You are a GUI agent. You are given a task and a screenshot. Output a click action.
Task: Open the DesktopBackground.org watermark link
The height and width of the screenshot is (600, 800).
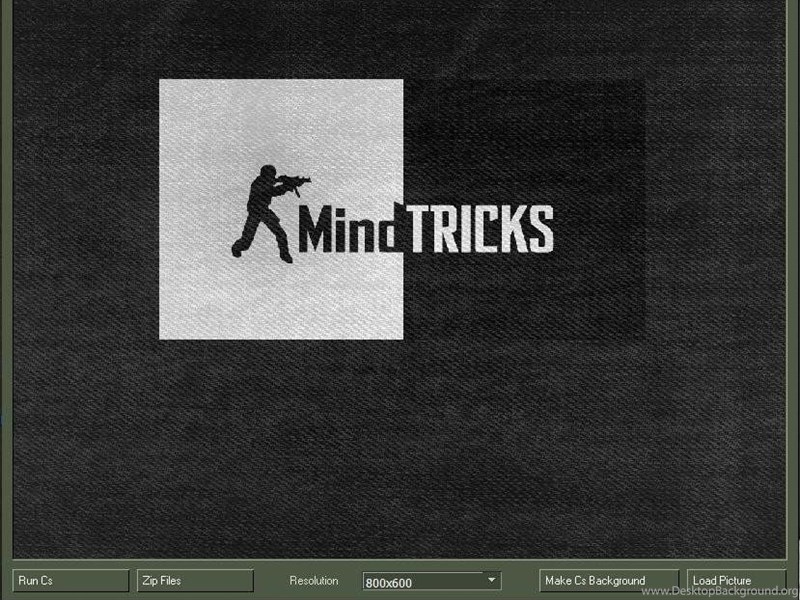[719, 592]
